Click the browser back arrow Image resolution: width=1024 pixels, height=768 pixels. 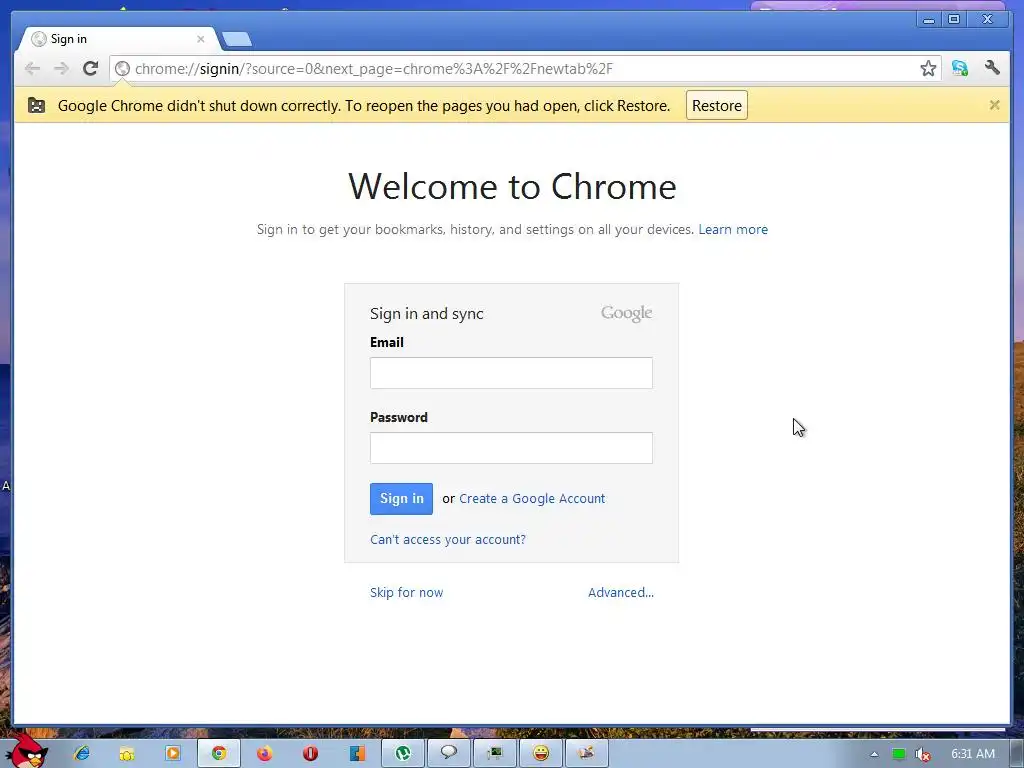coord(32,69)
